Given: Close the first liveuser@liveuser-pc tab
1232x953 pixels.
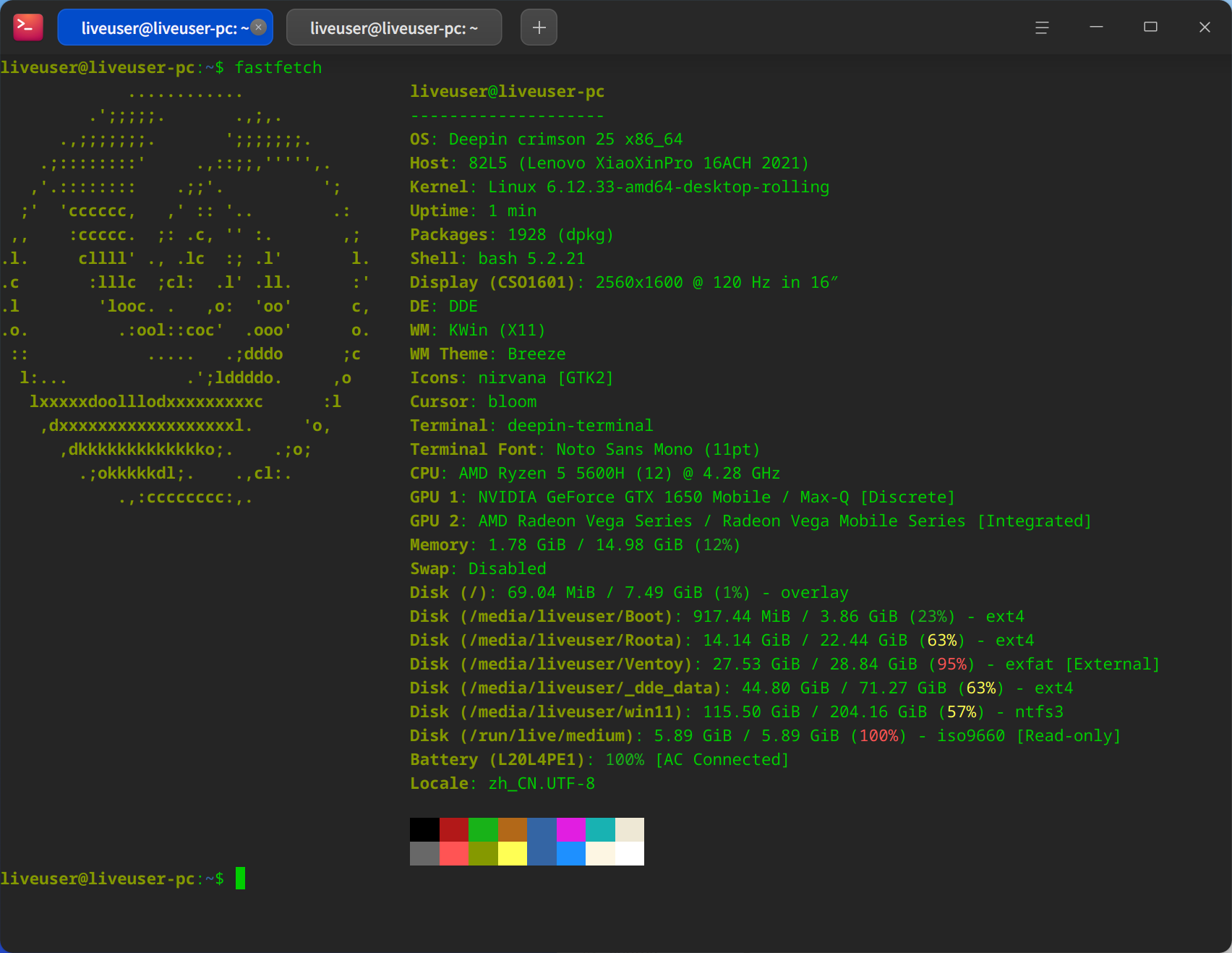Looking at the screenshot, I should point(259,27).
